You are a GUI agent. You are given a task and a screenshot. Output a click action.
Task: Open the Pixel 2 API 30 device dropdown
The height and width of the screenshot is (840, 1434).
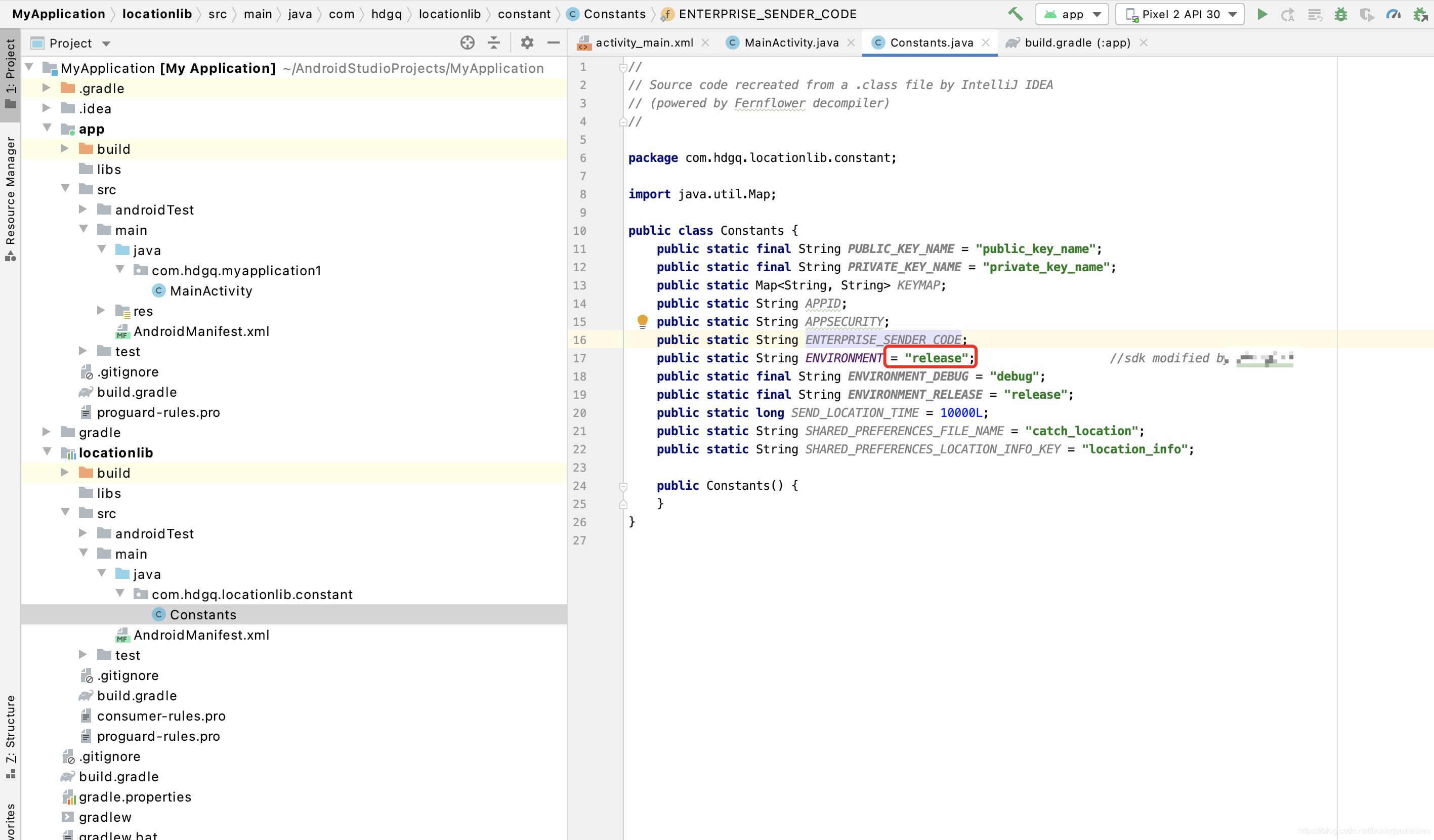tap(1179, 14)
